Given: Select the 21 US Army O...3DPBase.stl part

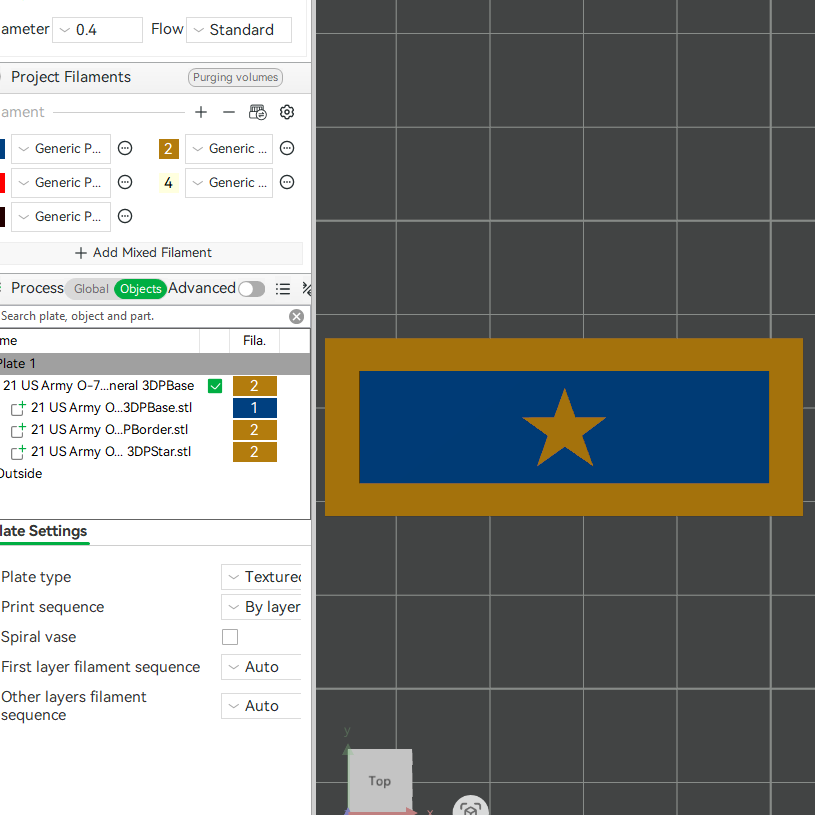Looking at the screenshot, I should click(x=111, y=408).
